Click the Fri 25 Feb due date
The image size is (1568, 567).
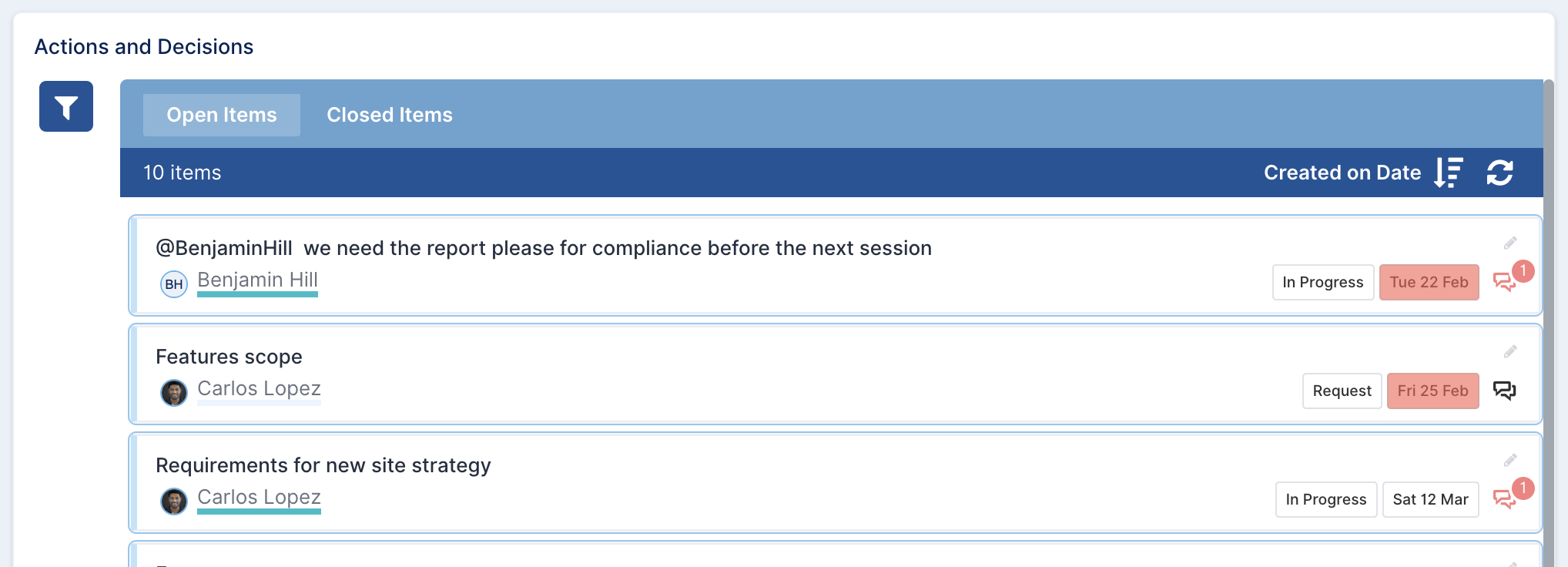click(1433, 391)
